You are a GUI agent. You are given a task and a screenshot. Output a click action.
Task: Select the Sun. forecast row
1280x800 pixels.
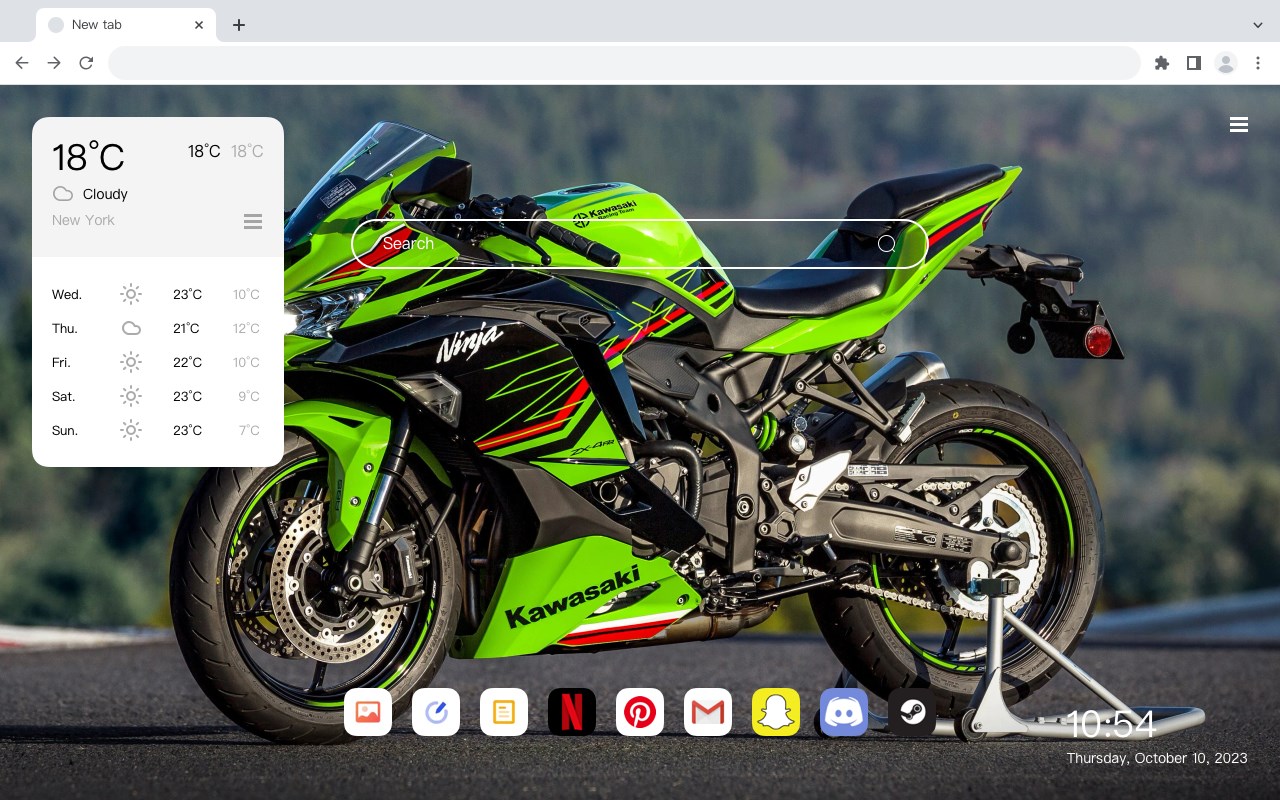tap(157, 430)
